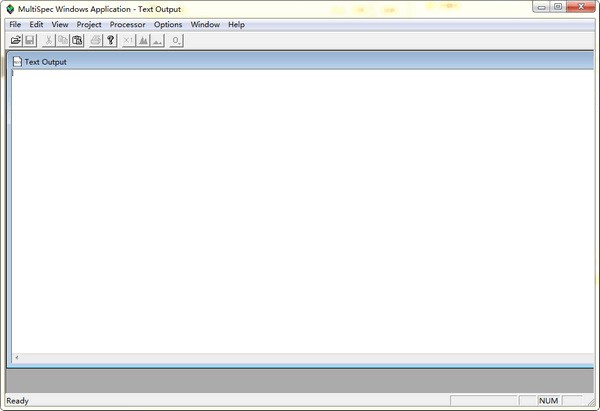Click the Cut scissors toolbar icon
The height and width of the screenshot is (411, 600).
coord(49,41)
